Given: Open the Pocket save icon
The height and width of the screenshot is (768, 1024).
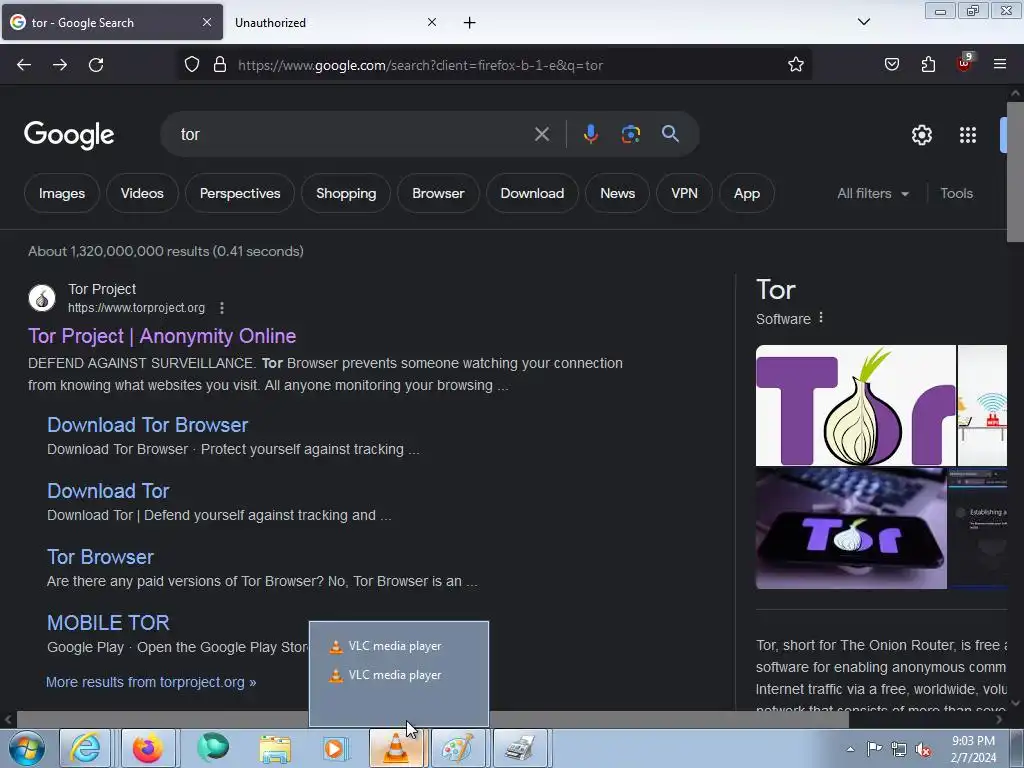Looking at the screenshot, I should (x=892, y=65).
